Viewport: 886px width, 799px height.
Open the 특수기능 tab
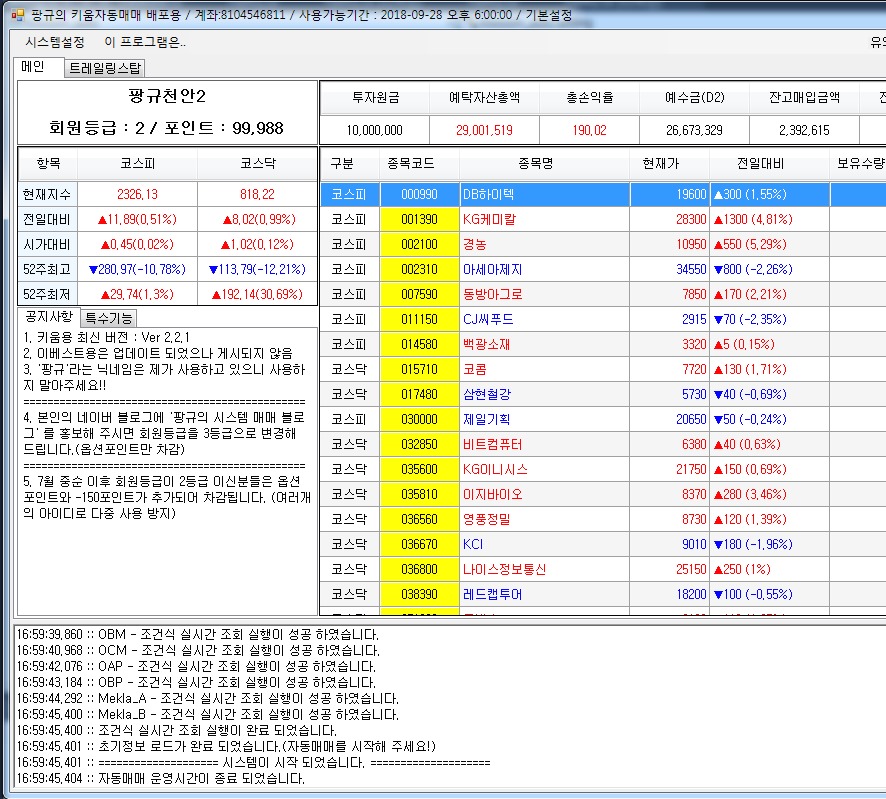click(108, 318)
